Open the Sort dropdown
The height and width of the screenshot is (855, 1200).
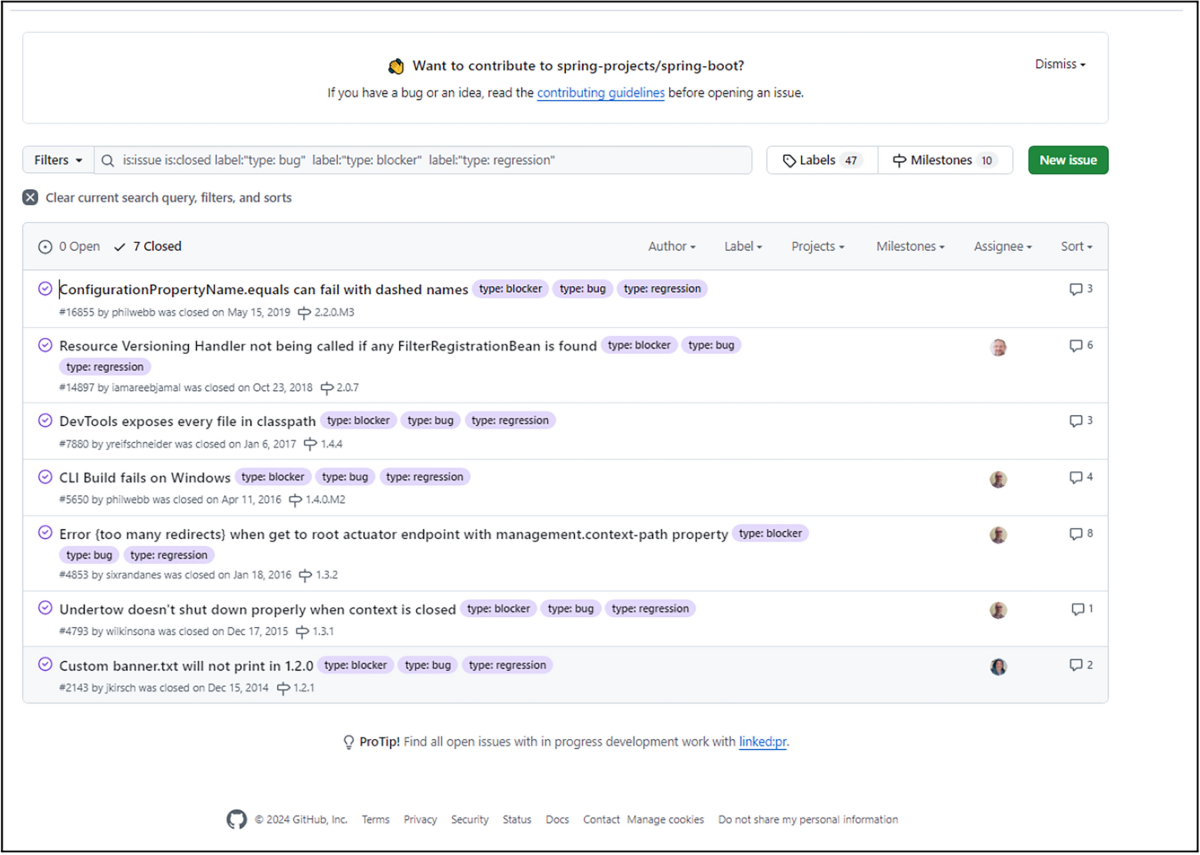[x=1076, y=247]
